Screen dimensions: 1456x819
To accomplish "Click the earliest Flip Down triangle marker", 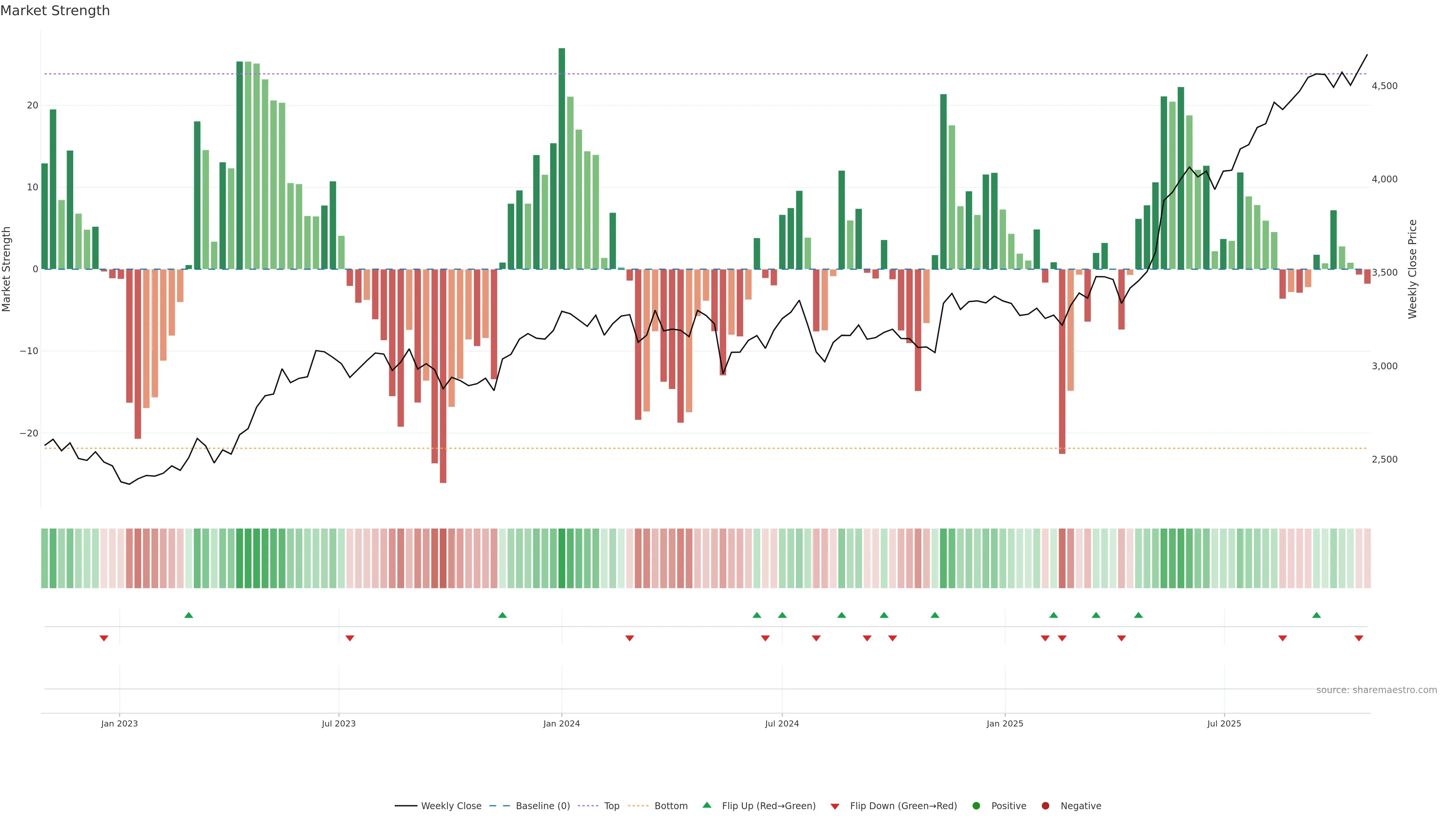I will point(104,638).
